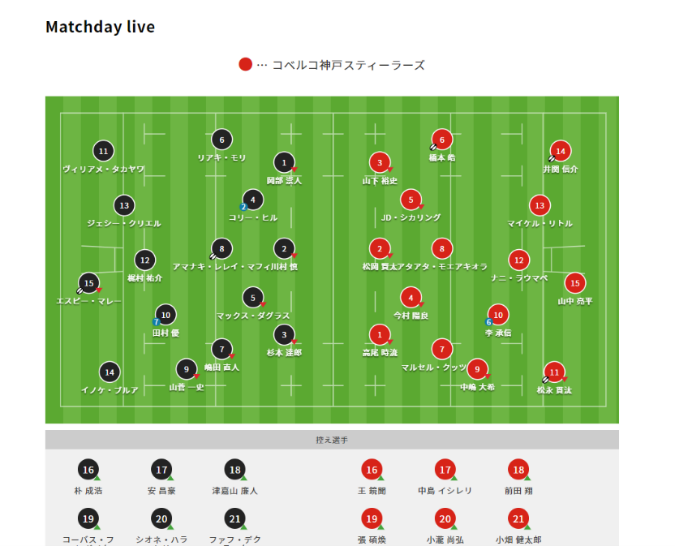Click black number 11 player icon
The image size is (675, 546).
click(x=103, y=151)
